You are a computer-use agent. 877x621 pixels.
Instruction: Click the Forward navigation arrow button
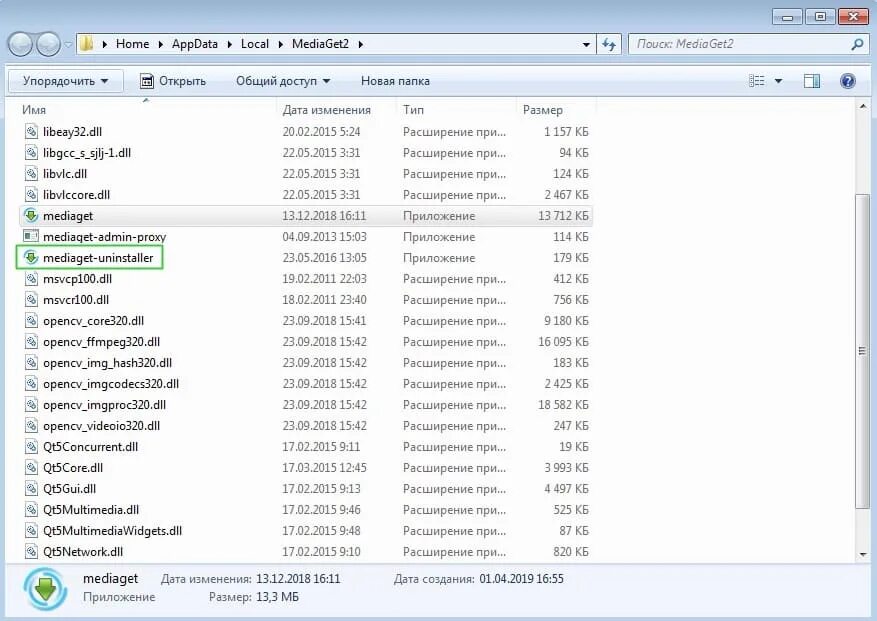(49, 44)
